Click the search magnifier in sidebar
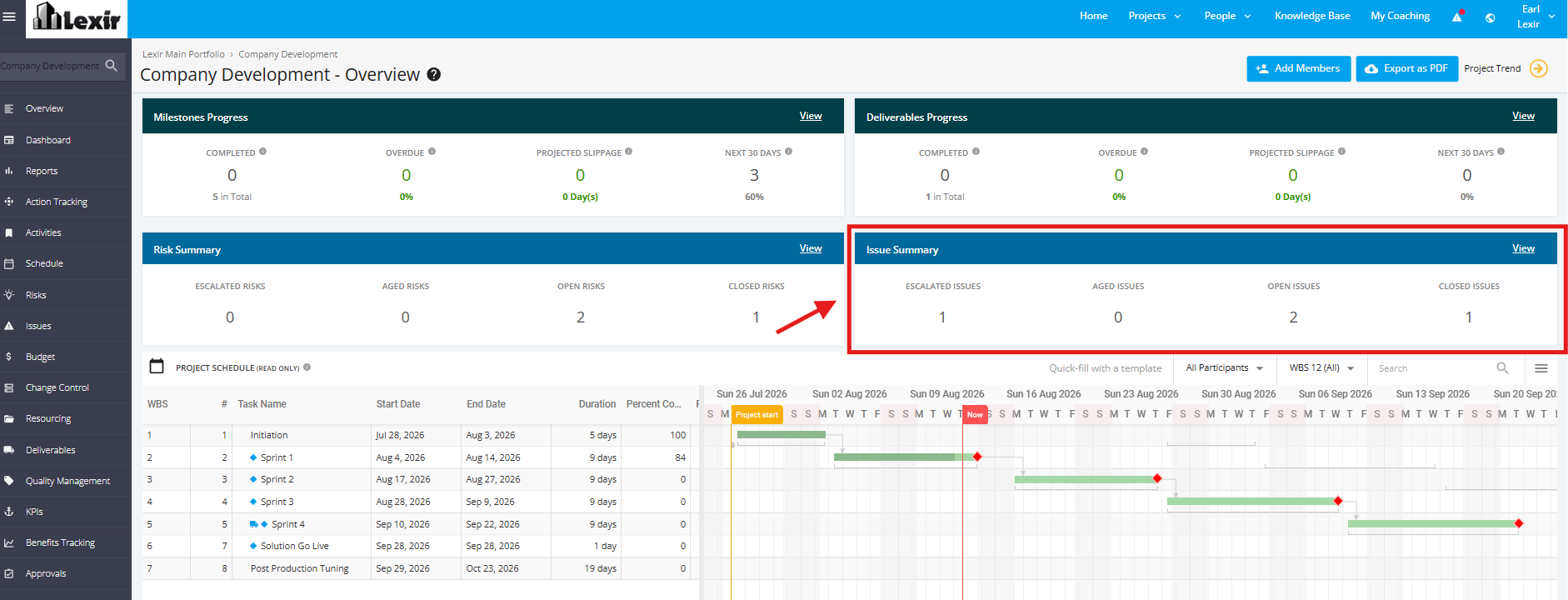 coord(112,65)
